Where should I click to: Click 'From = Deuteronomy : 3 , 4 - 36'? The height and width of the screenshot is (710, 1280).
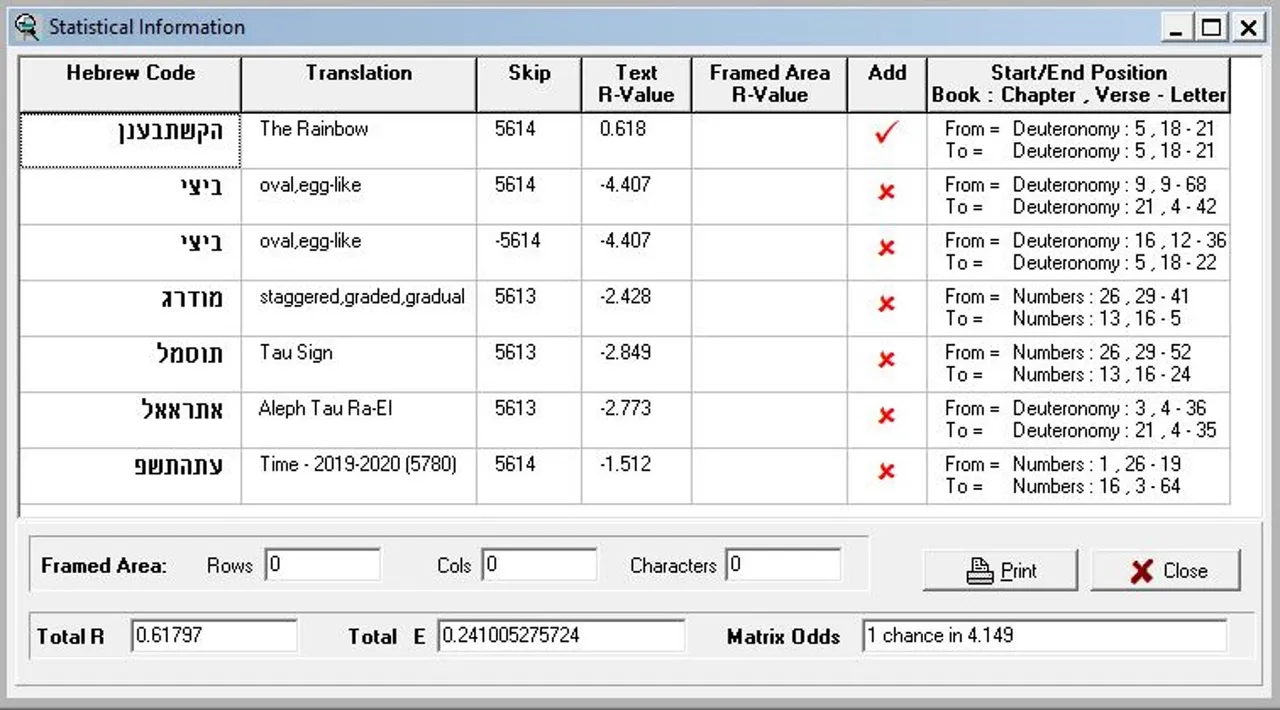(1076, 409)
